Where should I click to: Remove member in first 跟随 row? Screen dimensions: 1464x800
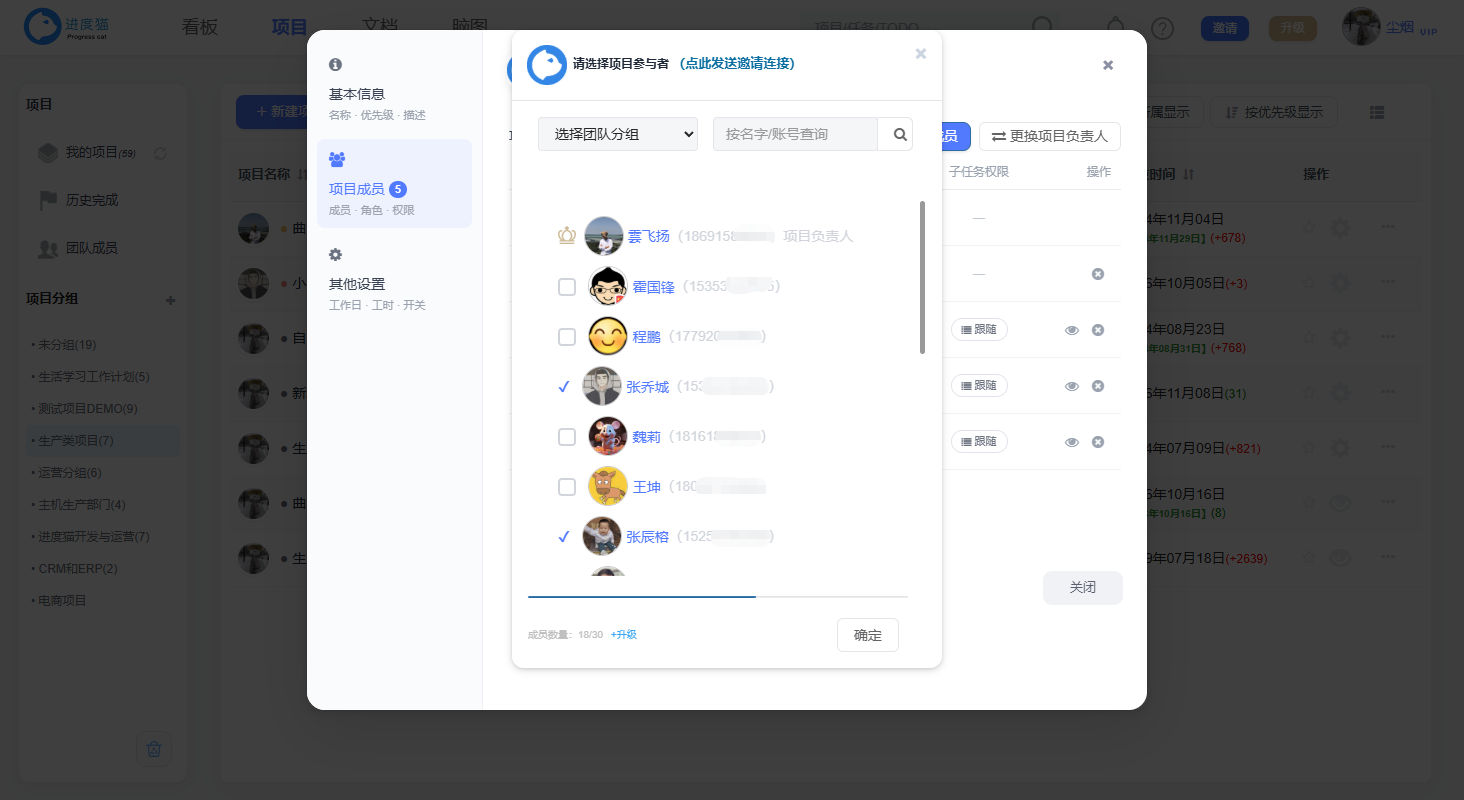point(1098,330)
